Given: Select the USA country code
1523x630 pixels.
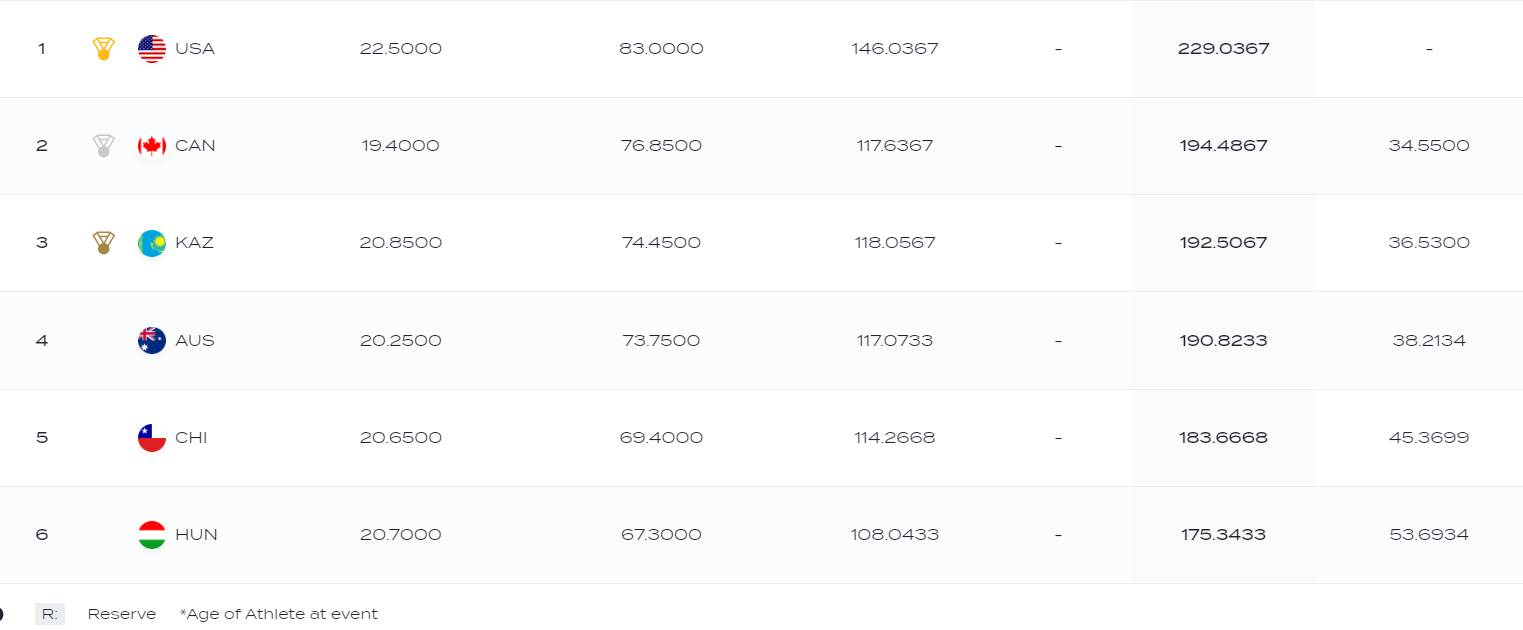Looking at the screenshot, I should [195, 49].
